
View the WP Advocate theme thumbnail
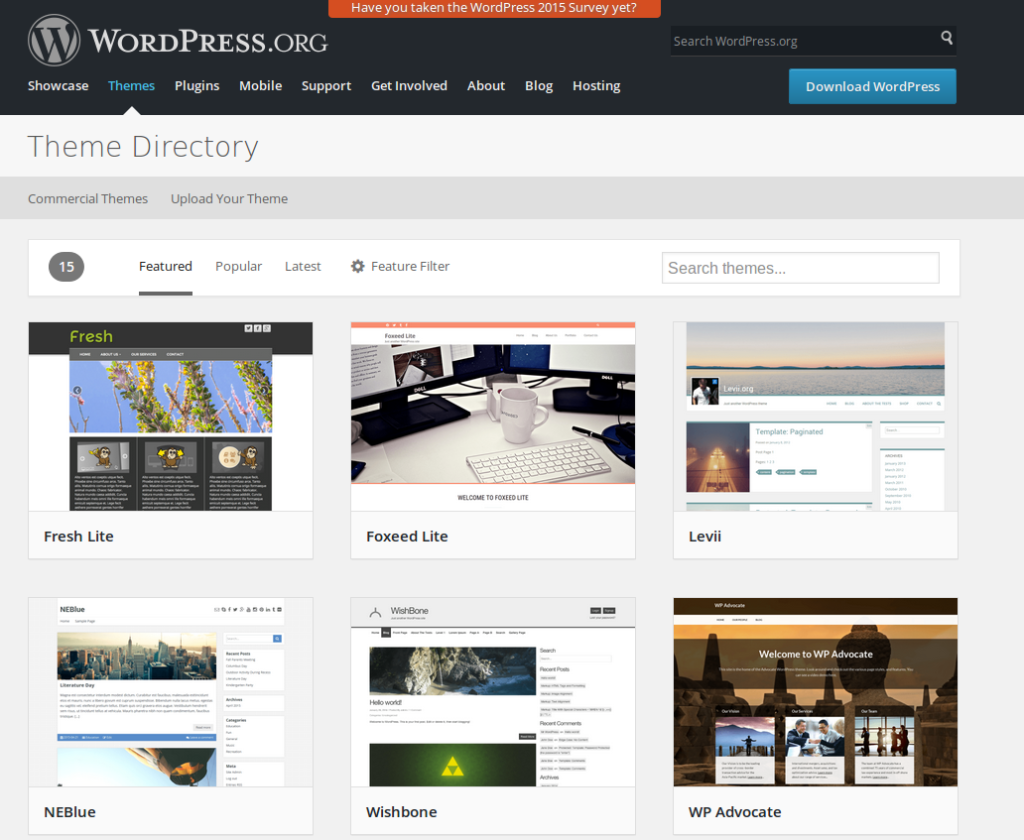coord(815,692)
